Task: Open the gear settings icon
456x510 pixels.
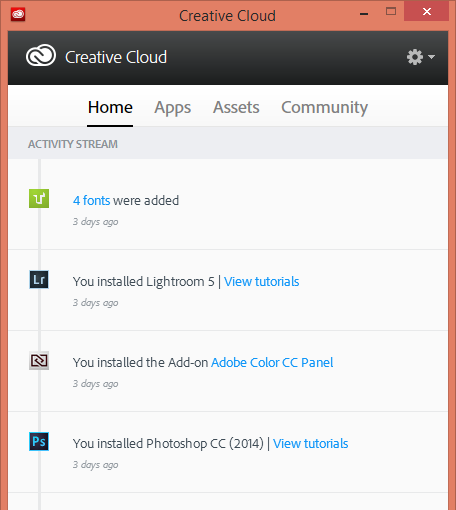Action: click(415, 57)
